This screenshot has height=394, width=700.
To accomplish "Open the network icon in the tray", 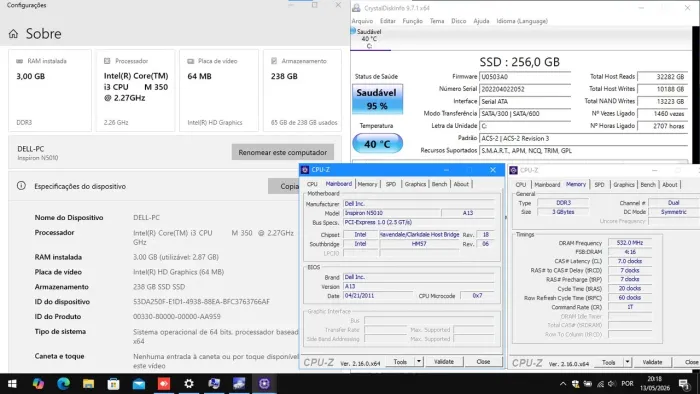I will point(600,384).
